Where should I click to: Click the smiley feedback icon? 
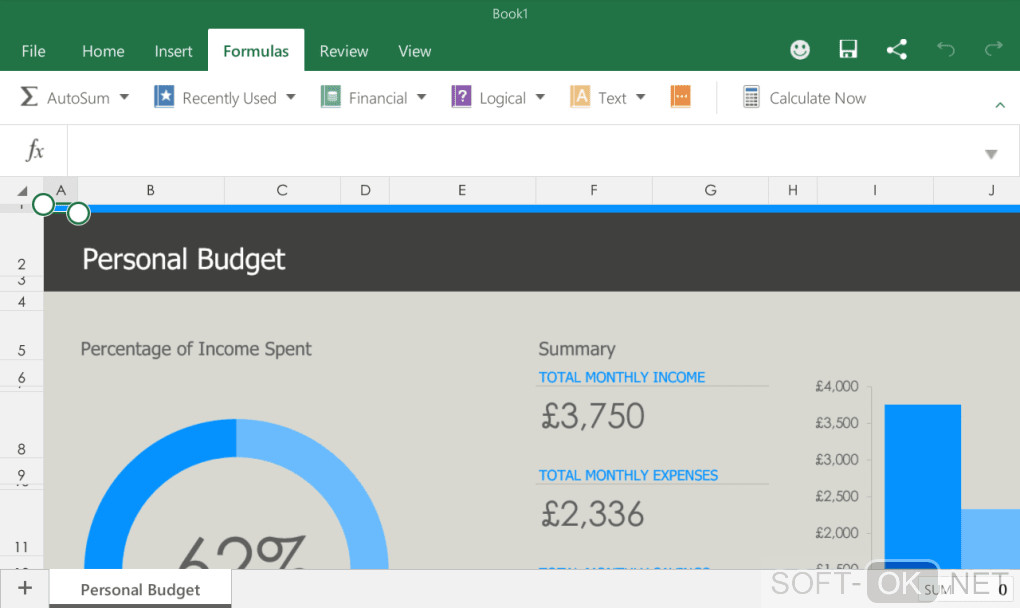(x=799, y=49)
